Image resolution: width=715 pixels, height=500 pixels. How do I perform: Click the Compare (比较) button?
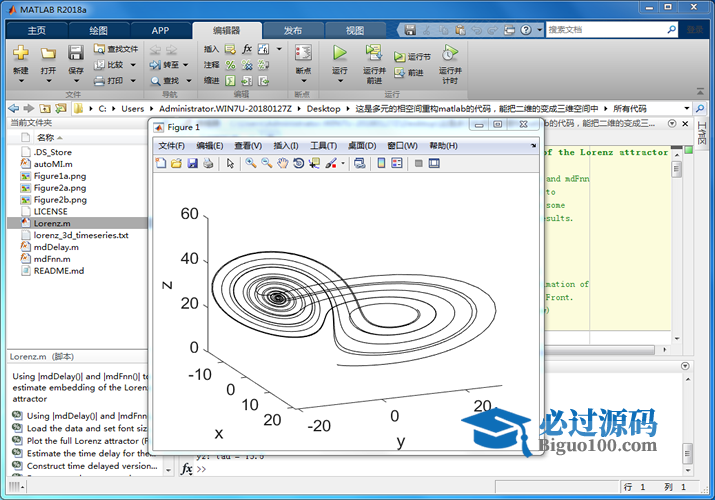click(x=109, y=65)
